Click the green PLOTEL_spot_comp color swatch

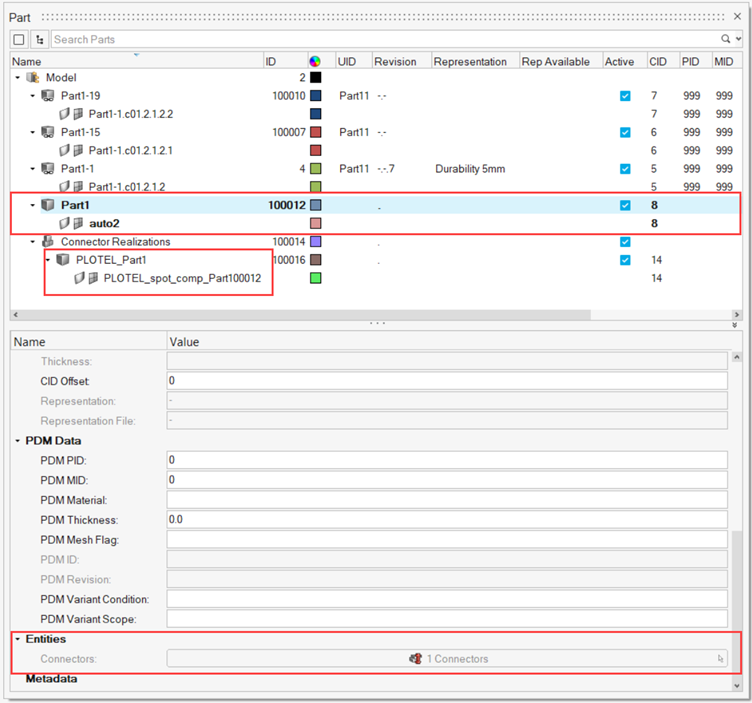pyautogui.click(x=315, y=278)
